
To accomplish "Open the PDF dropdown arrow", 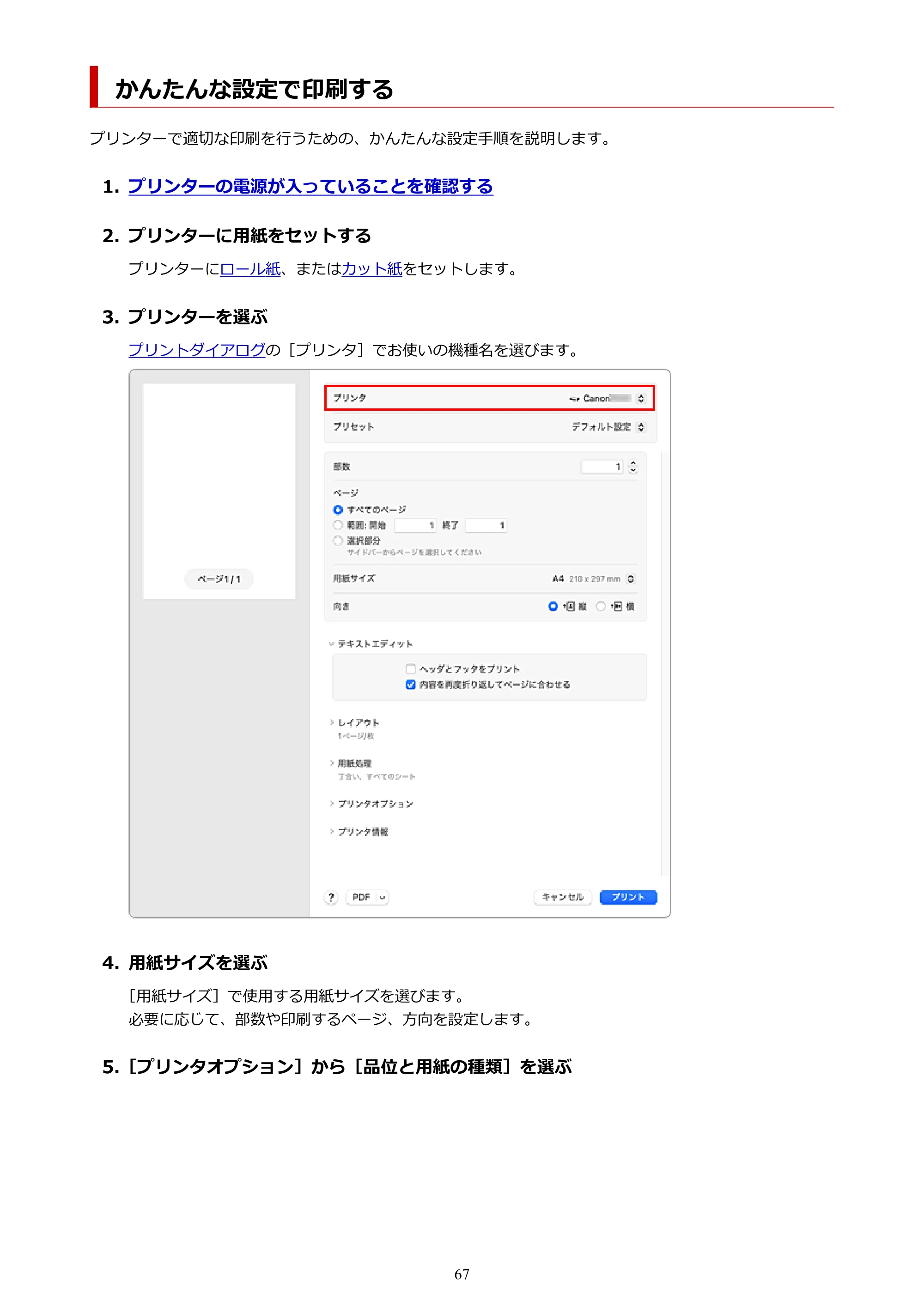I will (x=383, y=897).
